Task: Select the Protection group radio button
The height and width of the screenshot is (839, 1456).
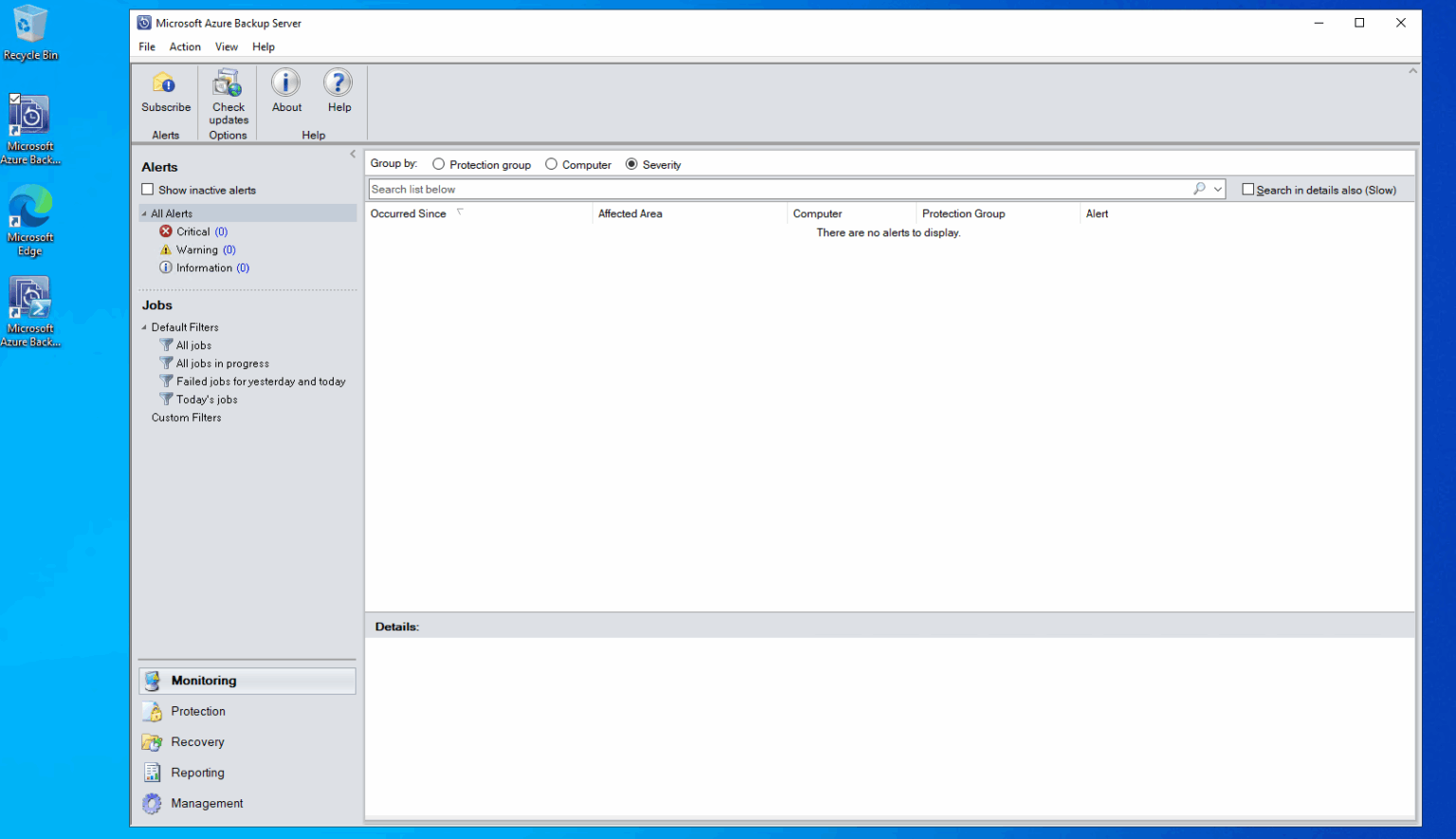Action: [x=439, y=164]
